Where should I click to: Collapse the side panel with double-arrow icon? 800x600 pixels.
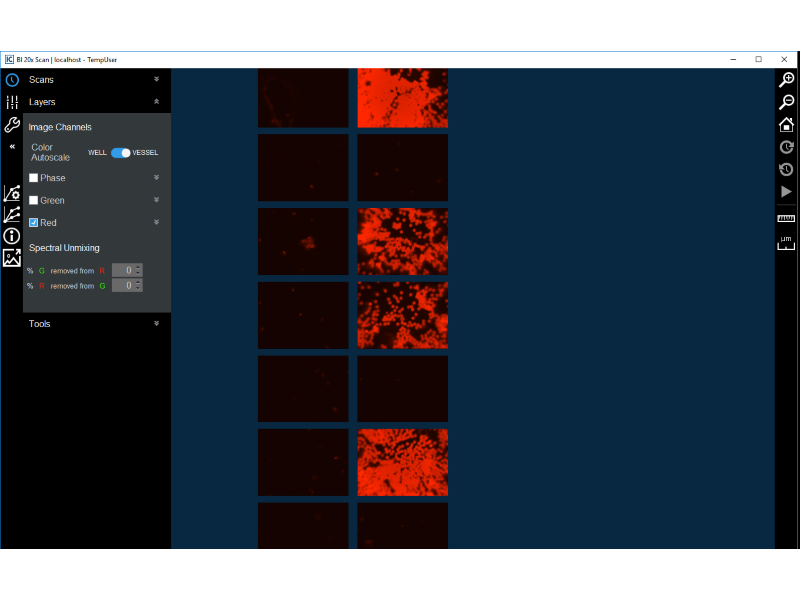12,146
